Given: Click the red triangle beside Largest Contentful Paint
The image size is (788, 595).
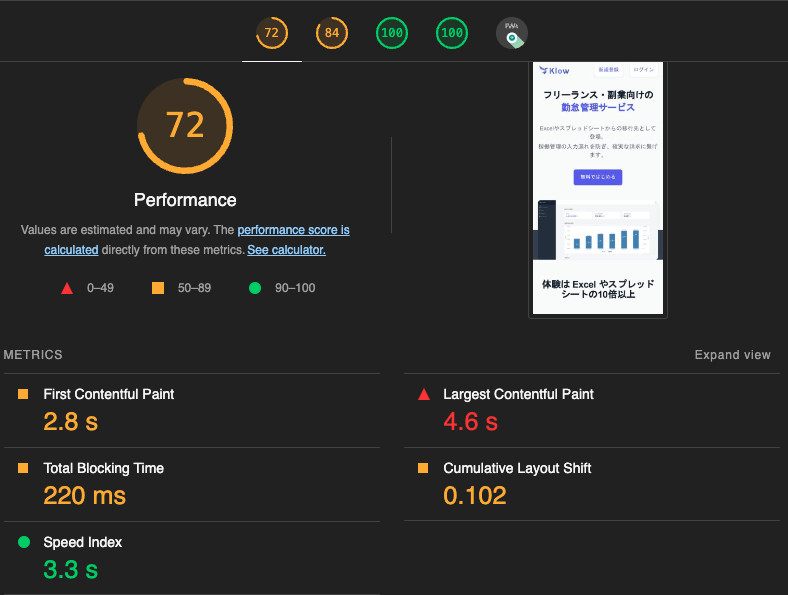Looking at the screenshot, I should (x=424, y=394).
